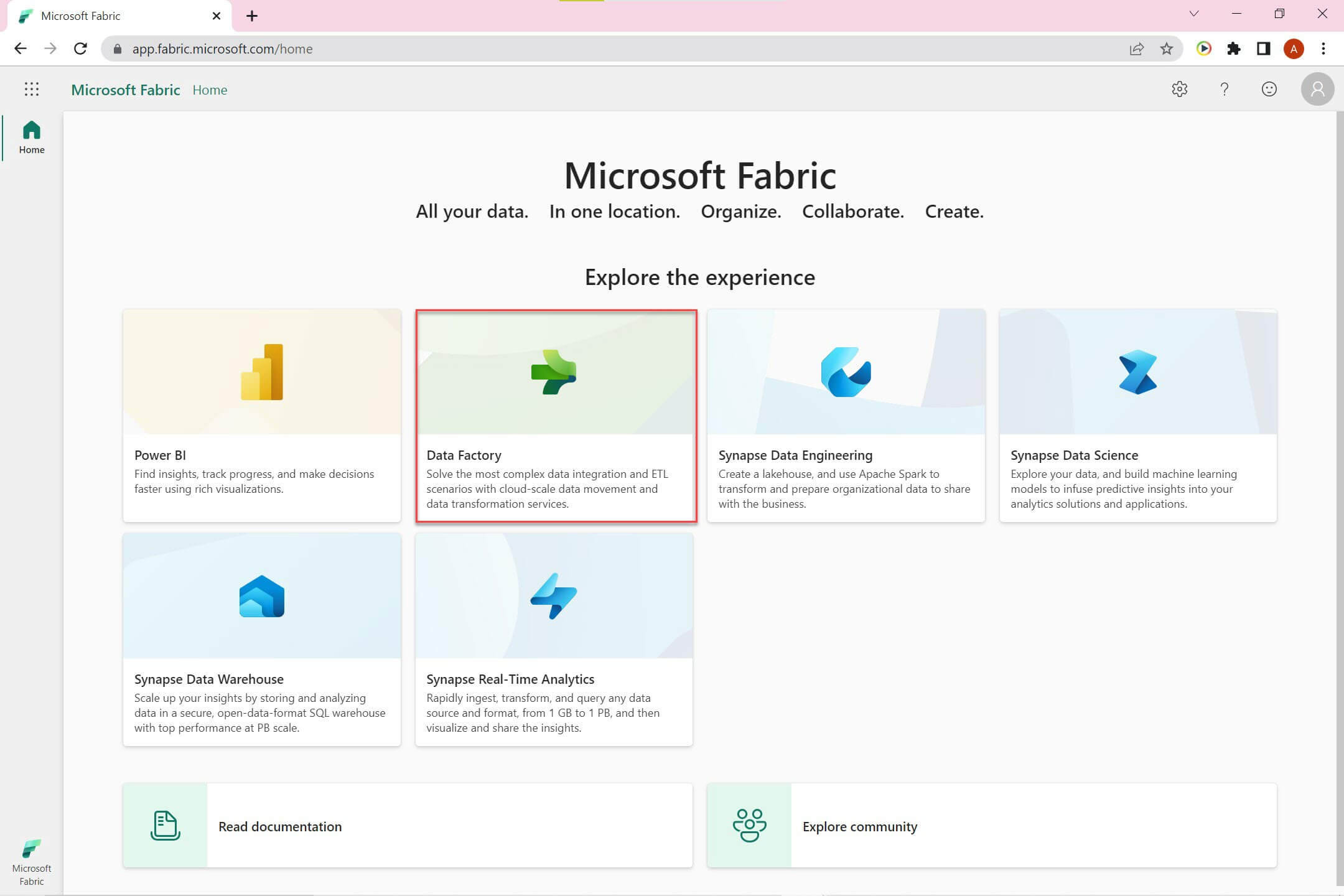Open the Synapse Data Science card
The width and height of the screenshot is (1344, 896).
1137,416
